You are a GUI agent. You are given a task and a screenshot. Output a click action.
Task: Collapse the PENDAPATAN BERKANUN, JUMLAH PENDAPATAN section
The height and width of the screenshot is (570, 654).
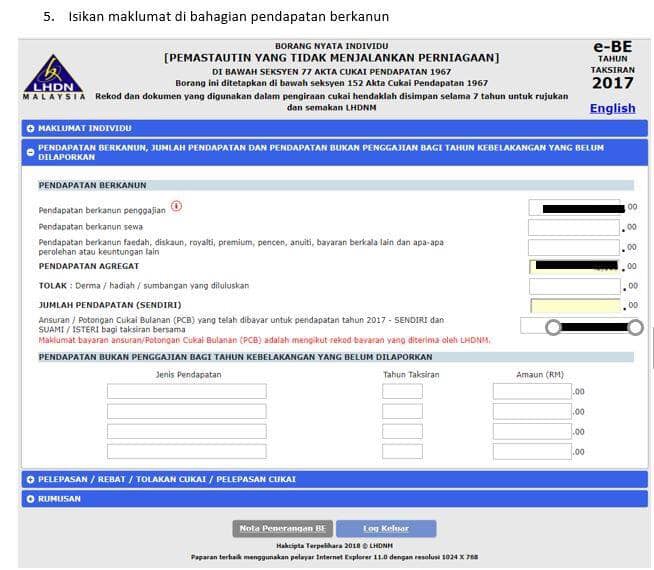tap(335, 152)
